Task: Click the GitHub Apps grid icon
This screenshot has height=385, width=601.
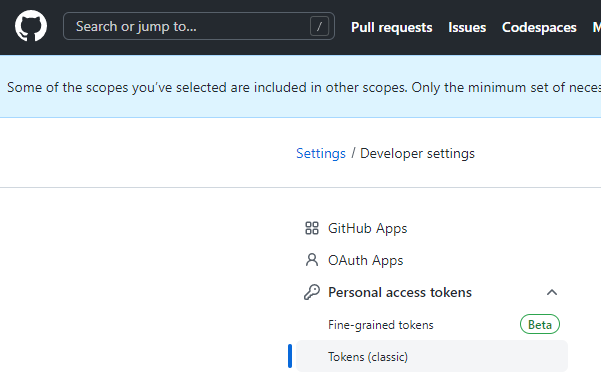Action: click(x=312, y=228)
